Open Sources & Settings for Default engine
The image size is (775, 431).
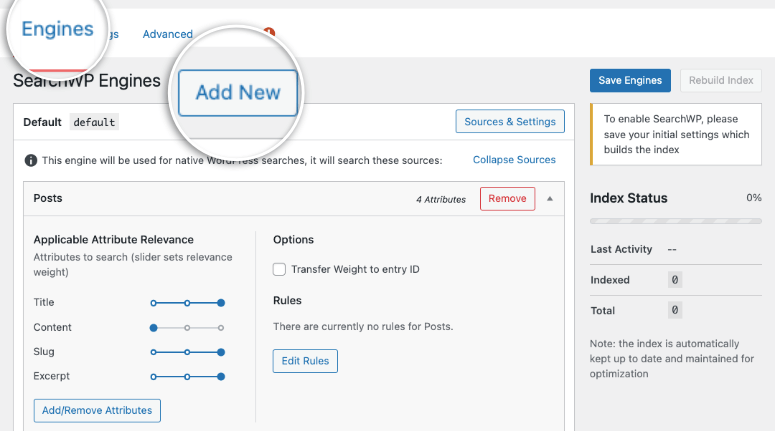(x=510, y=122)
